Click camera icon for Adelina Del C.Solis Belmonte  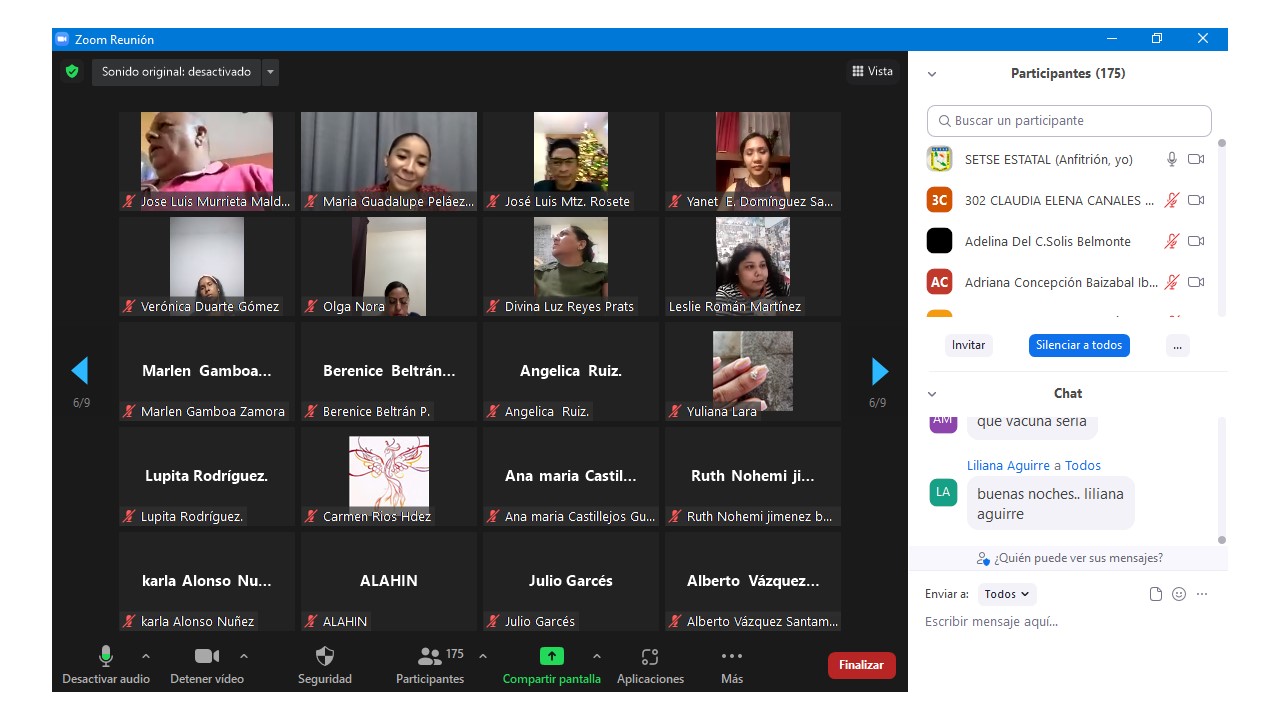(1196, 241)
